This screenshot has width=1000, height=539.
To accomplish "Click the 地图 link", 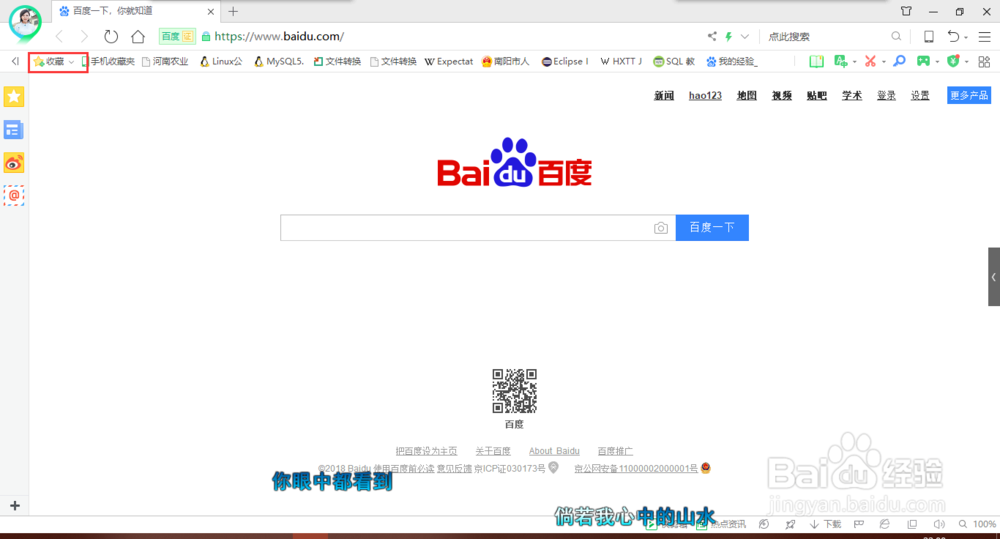I will (747, 96).
